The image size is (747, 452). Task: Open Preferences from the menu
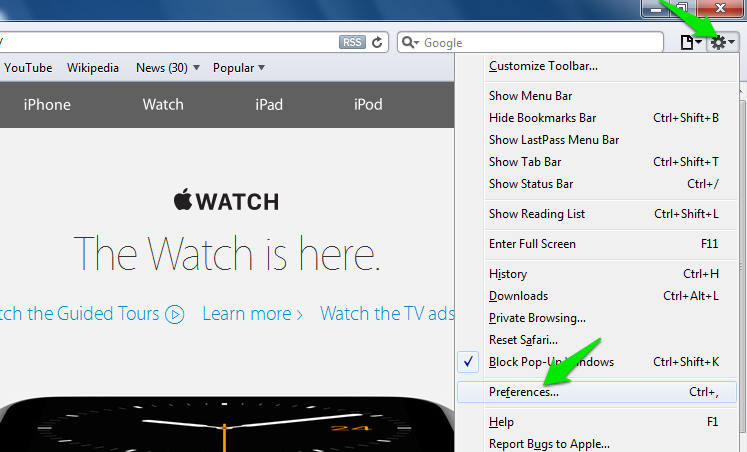[524, 392]
